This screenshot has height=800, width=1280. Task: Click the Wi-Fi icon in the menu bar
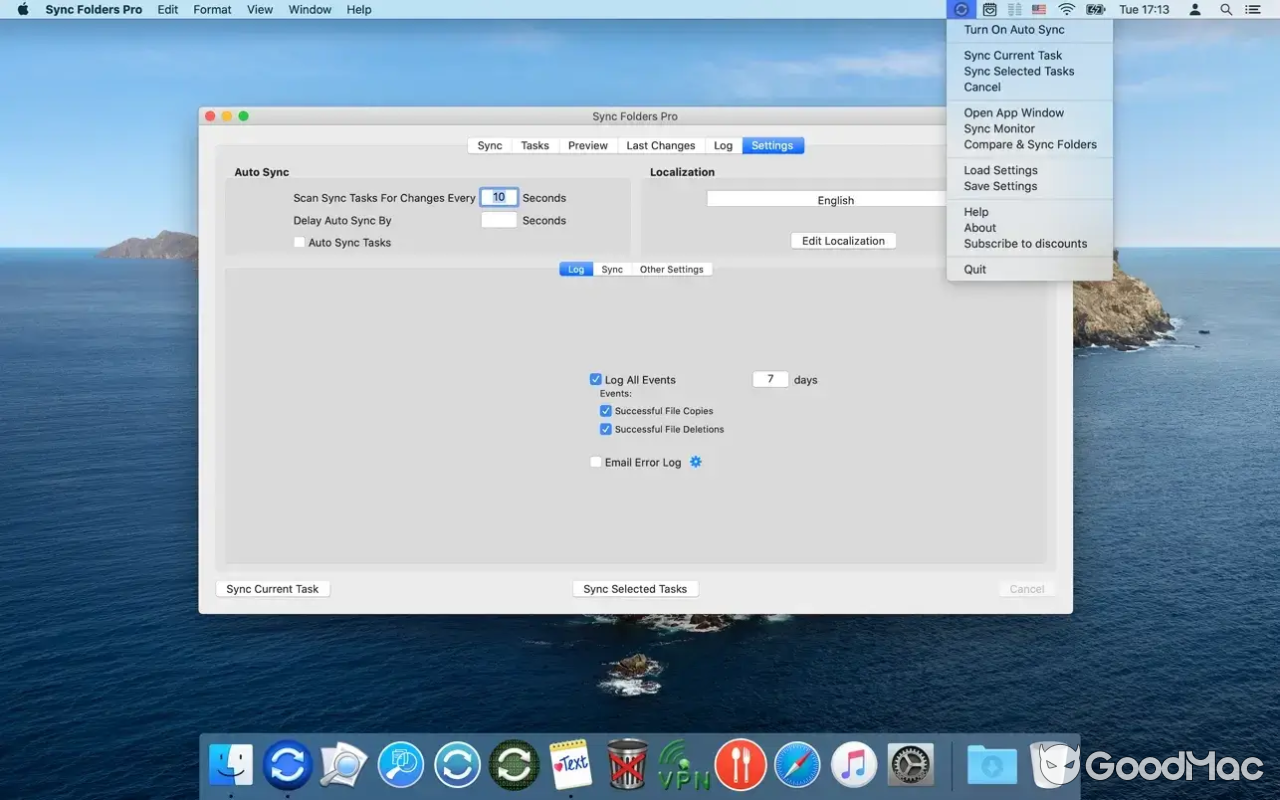coord(1066,9)
